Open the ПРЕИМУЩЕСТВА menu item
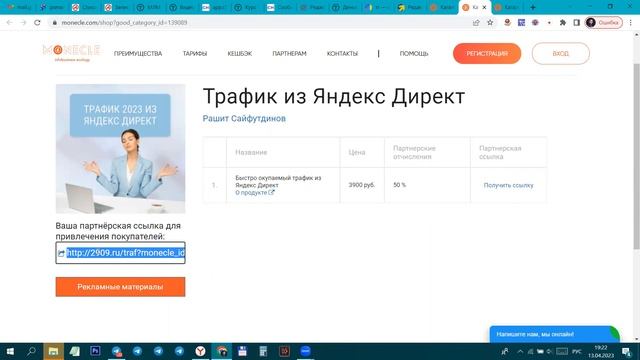This screenshot has width=640, height=360. (x=138, y=53)
